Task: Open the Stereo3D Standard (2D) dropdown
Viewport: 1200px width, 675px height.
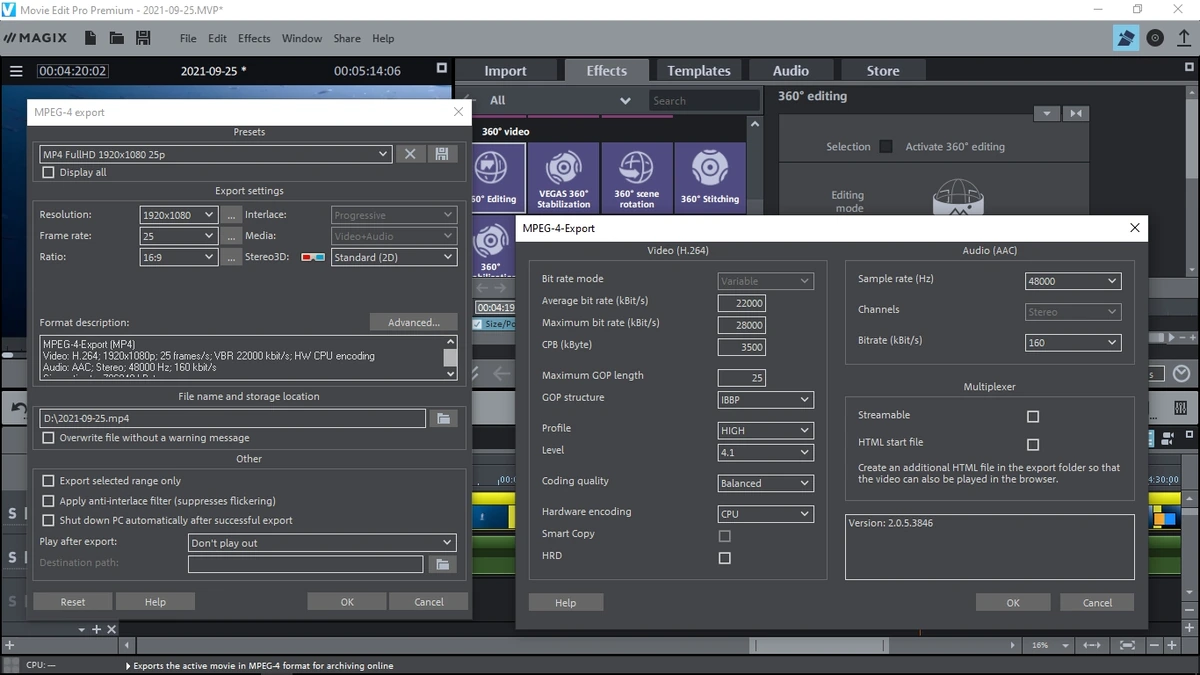Action: point(394,257)
